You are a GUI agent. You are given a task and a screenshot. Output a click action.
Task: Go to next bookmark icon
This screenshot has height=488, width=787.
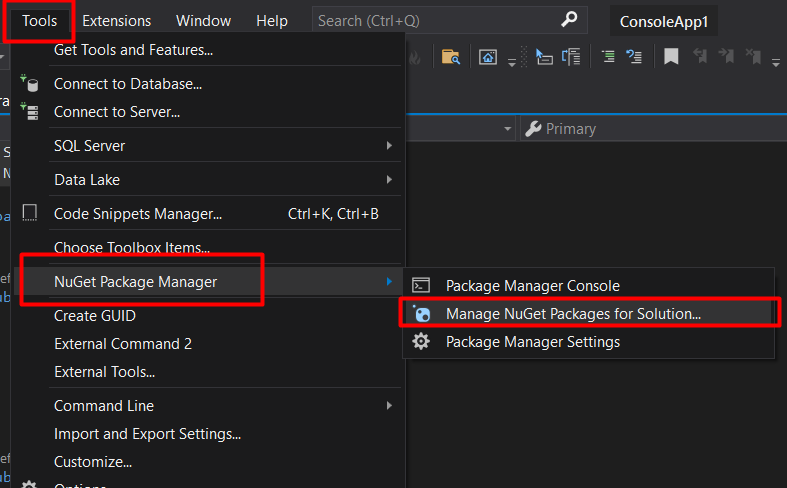pyautogui.click(x=726, y=56)
